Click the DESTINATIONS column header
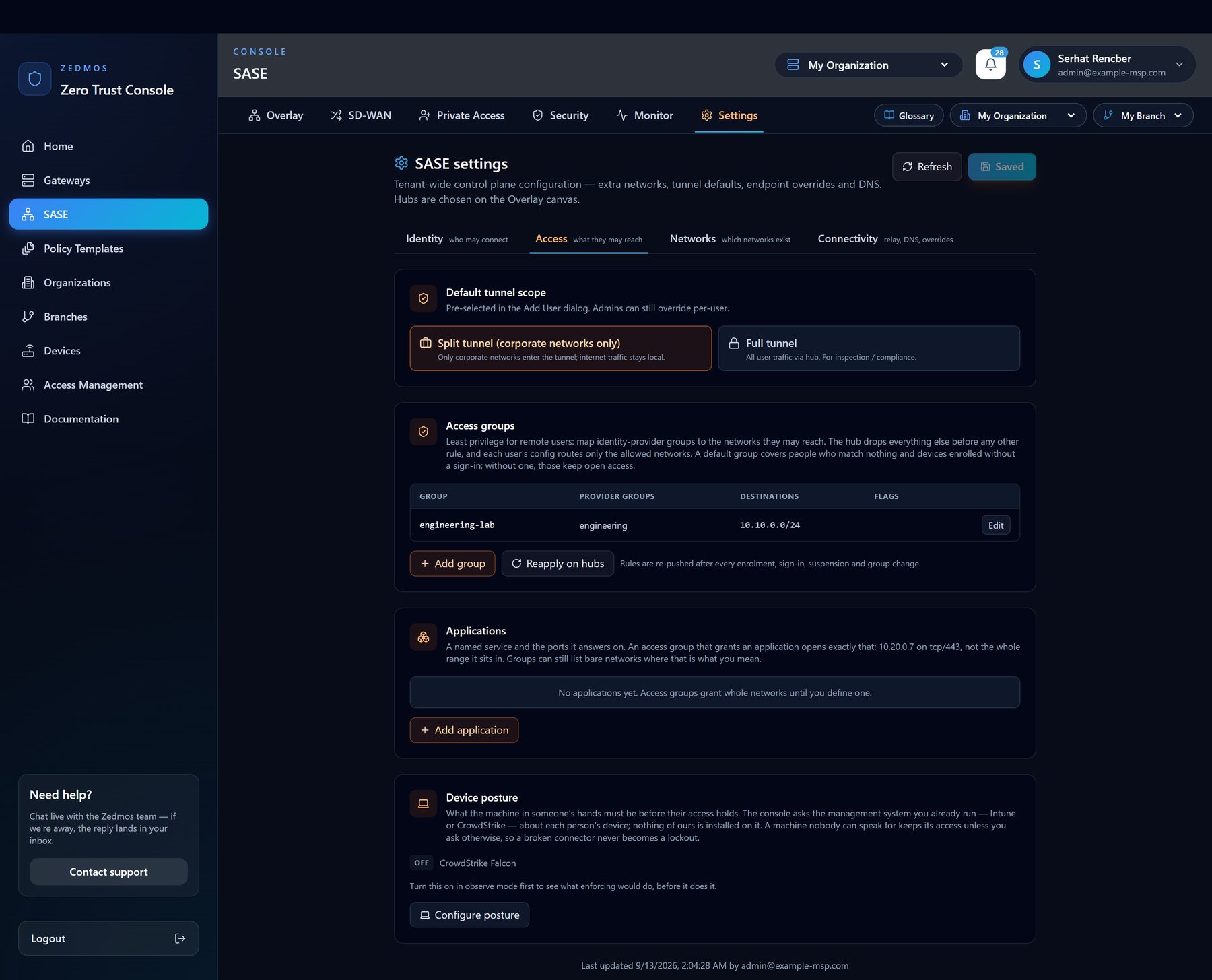 [769, 496]
